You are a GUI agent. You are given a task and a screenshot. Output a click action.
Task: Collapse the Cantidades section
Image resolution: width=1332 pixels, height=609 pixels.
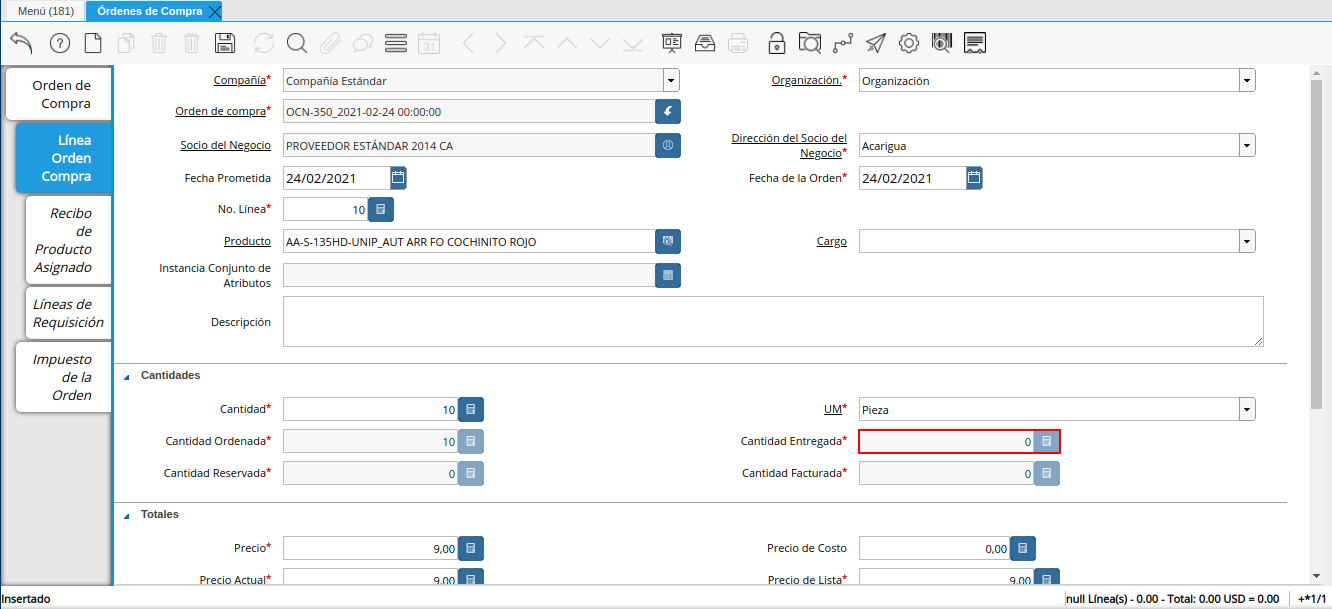pyautogui.click(x=126, y=377)
